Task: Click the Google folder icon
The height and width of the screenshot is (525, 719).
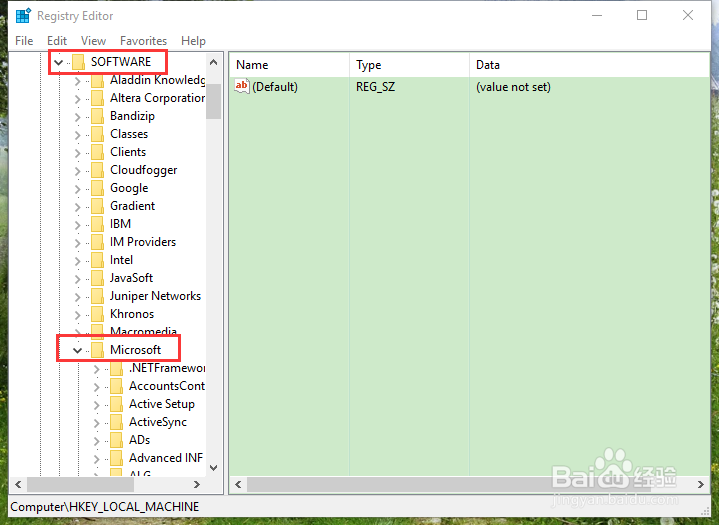Action: (x=97, y=188)
